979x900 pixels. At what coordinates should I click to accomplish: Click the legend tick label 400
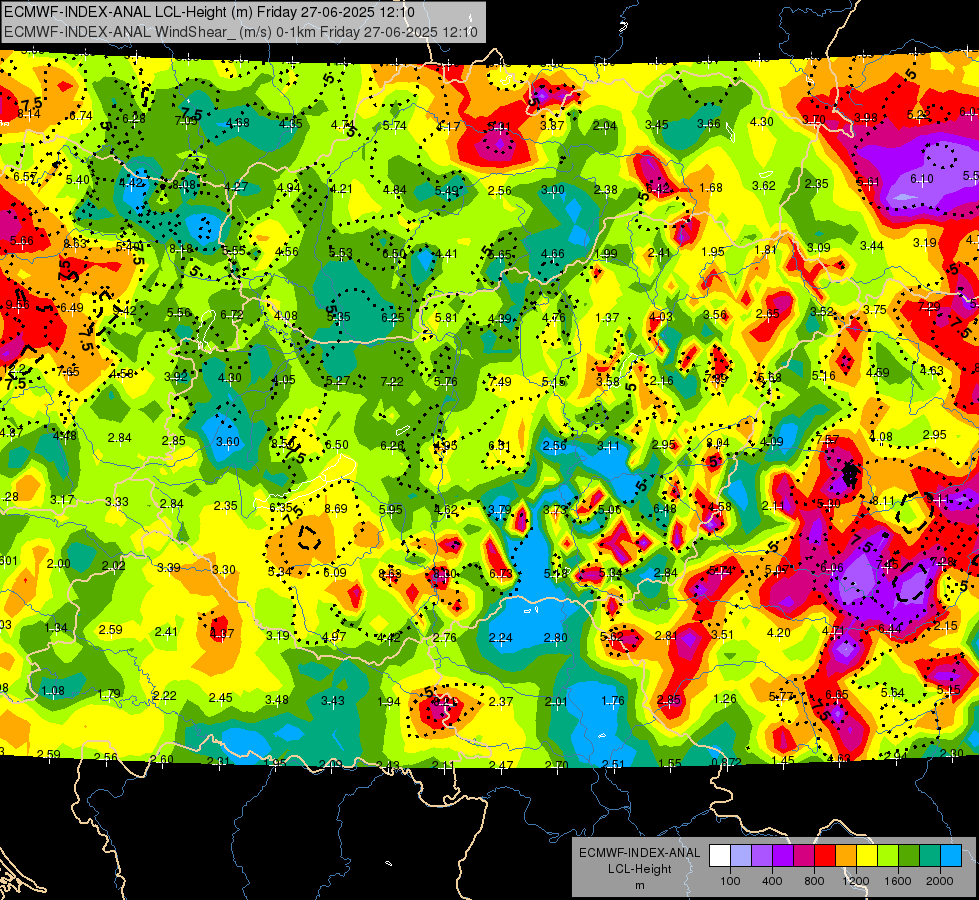(x=772, y=881)
